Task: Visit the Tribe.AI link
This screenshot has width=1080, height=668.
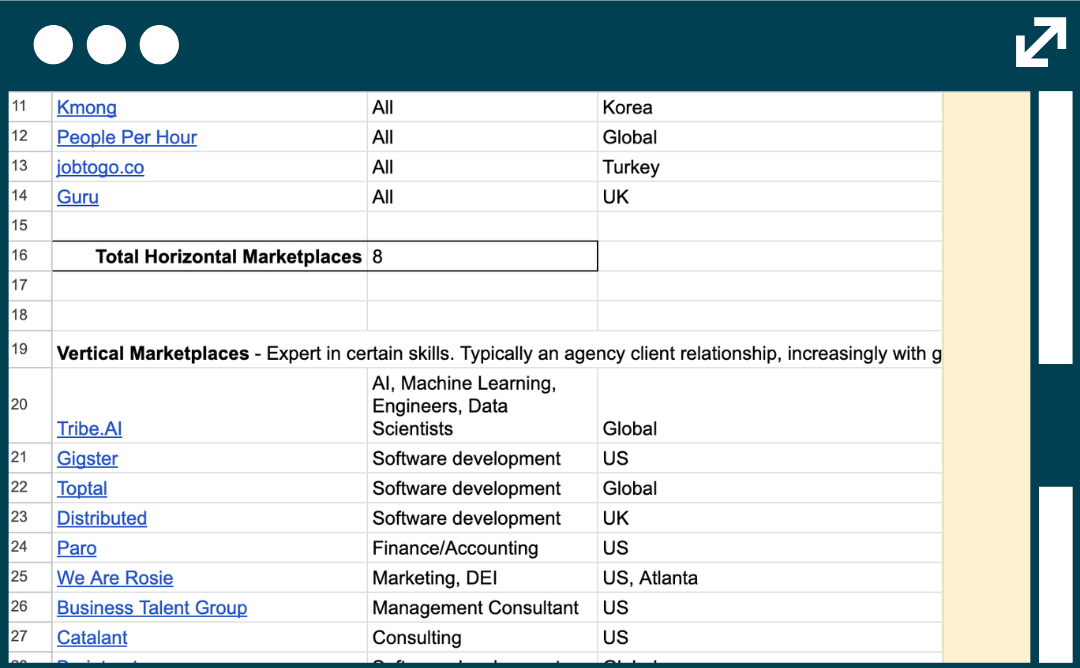Action: (90, 428)
